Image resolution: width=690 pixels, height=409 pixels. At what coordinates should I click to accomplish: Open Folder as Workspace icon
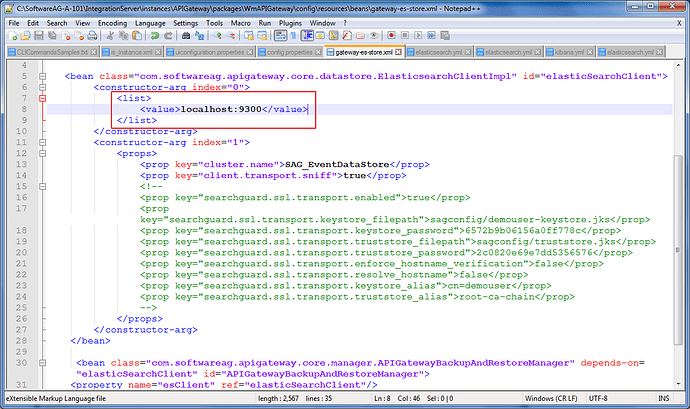(360, 36)
